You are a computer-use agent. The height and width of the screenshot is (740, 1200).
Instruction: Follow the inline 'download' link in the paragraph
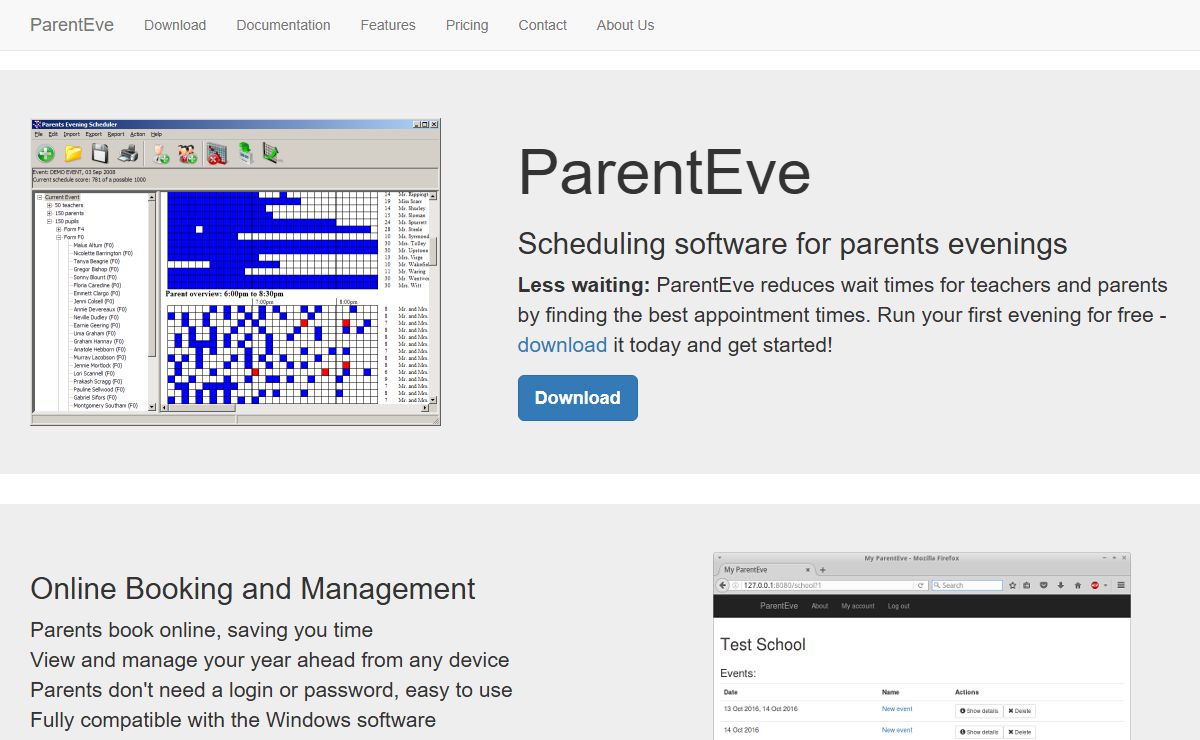[x=562, y=345]
